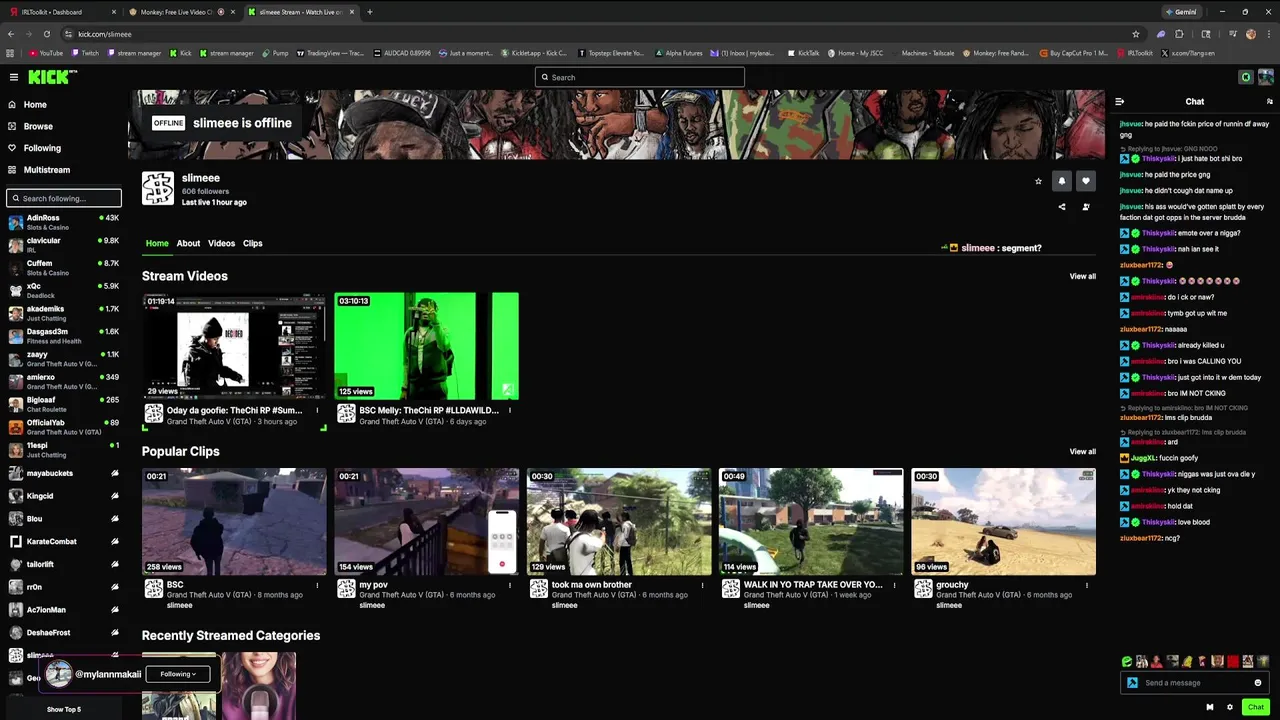Click the browser back arrow

point(10,34)
